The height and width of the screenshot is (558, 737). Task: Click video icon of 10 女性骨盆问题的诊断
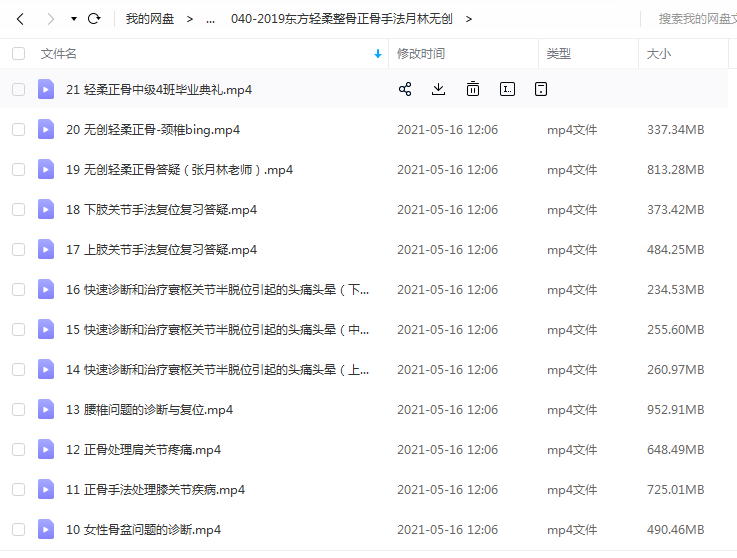click(x=46, y=529)
